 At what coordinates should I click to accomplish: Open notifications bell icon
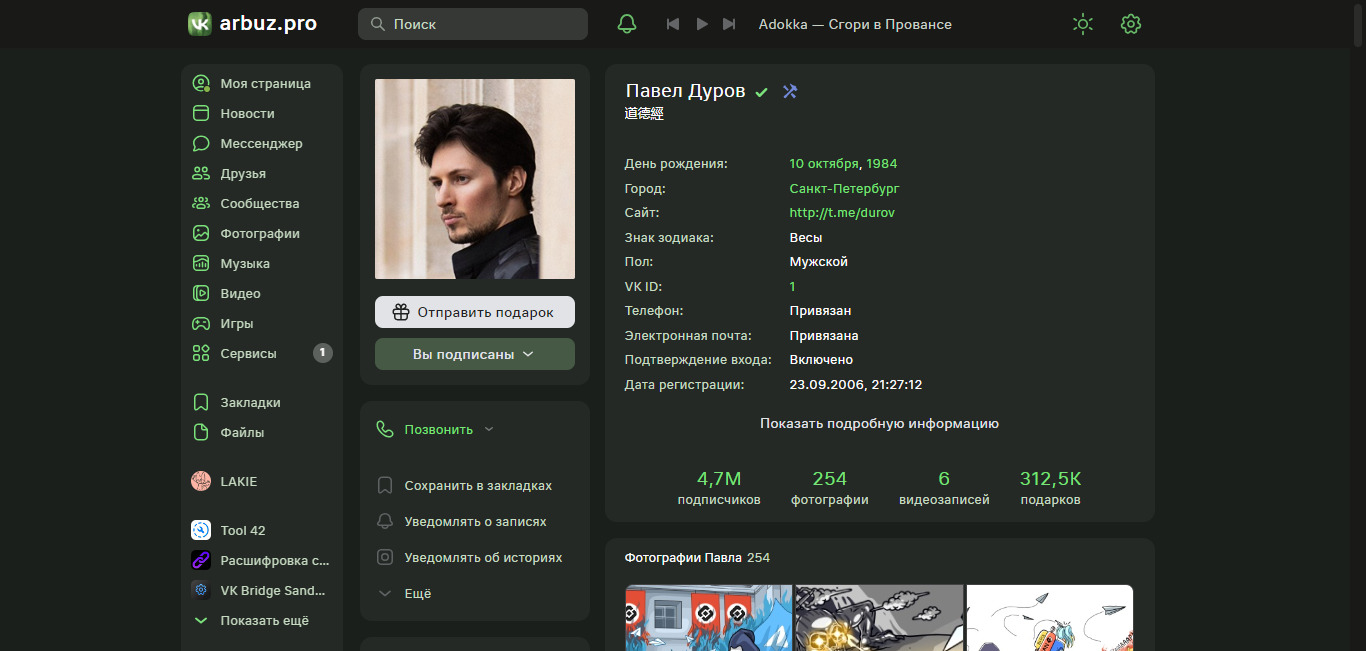627,24
